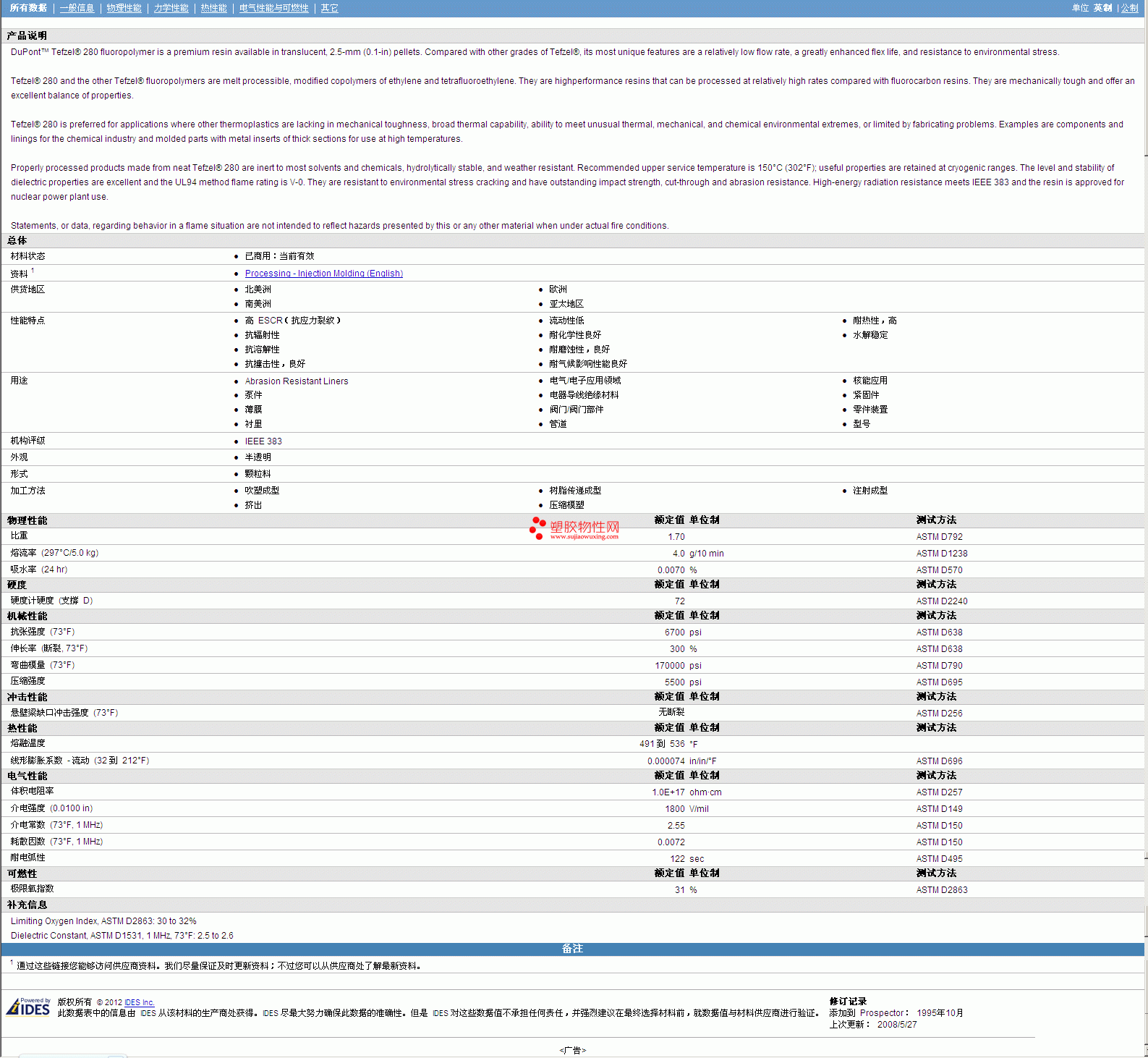The image size is (1148, 1058).
Task: Click the hardness value 72
Action: [x=679, y=601]
